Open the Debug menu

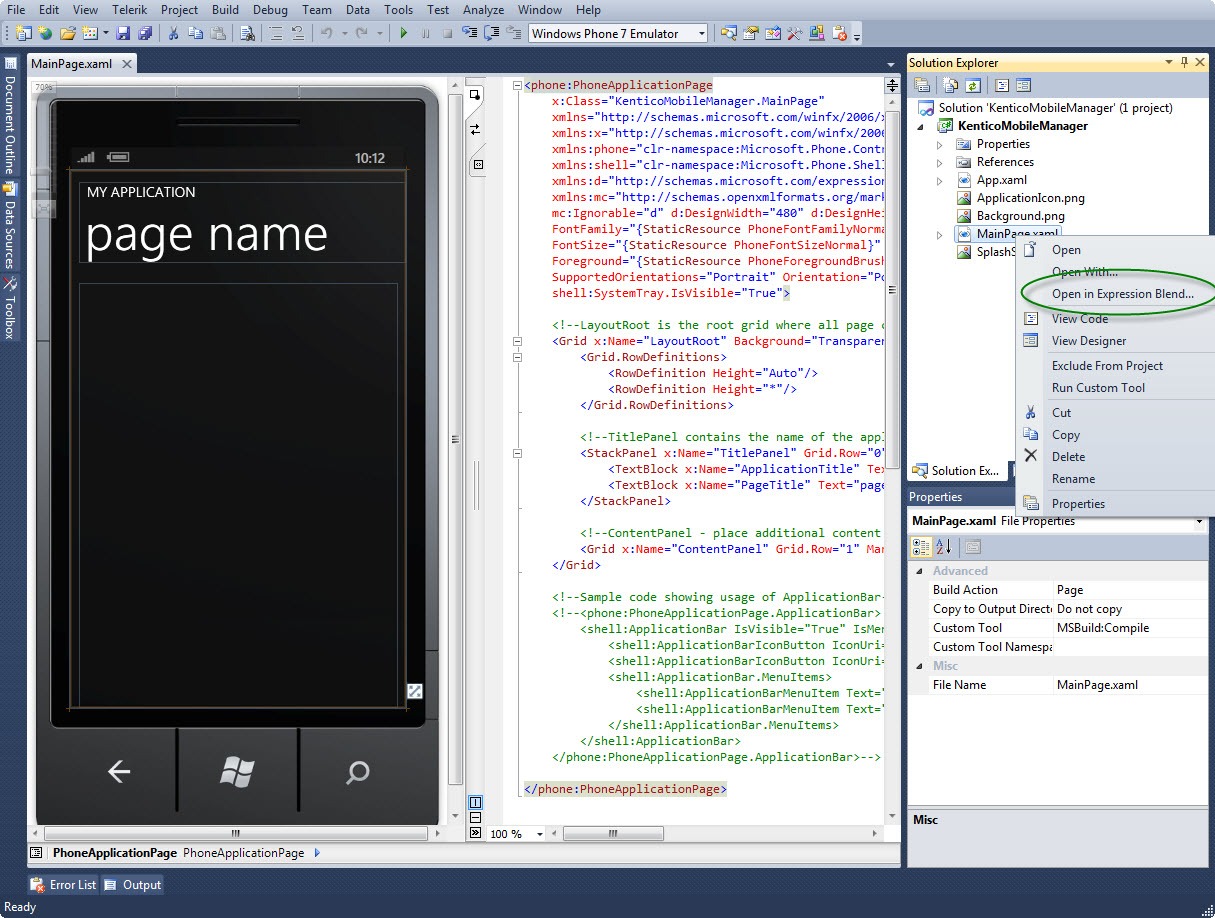point(270,10)
